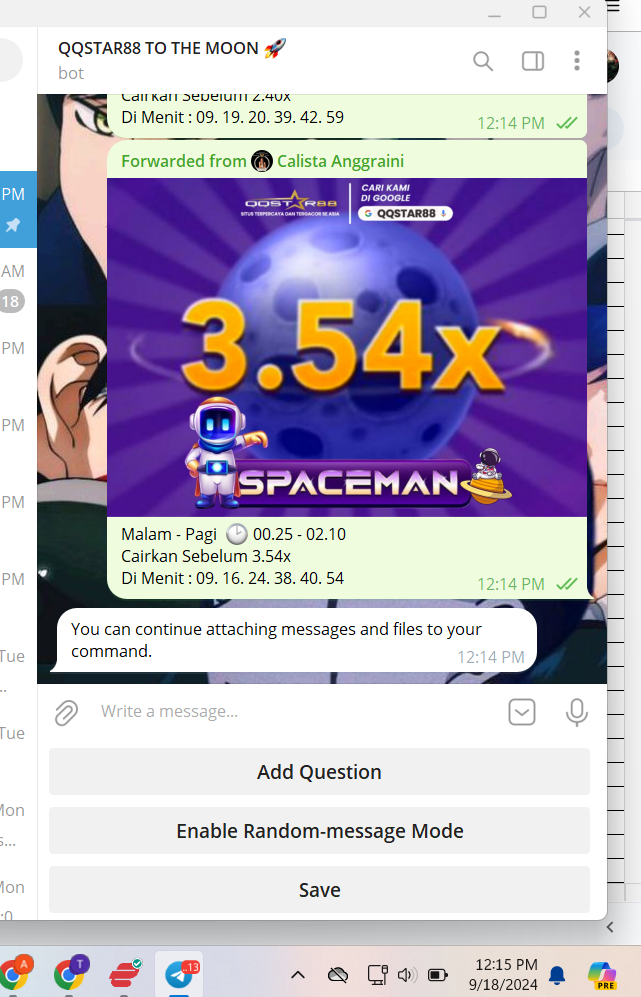
Task: Open the volume speaker tray icon
Action: tap(407, 974)
